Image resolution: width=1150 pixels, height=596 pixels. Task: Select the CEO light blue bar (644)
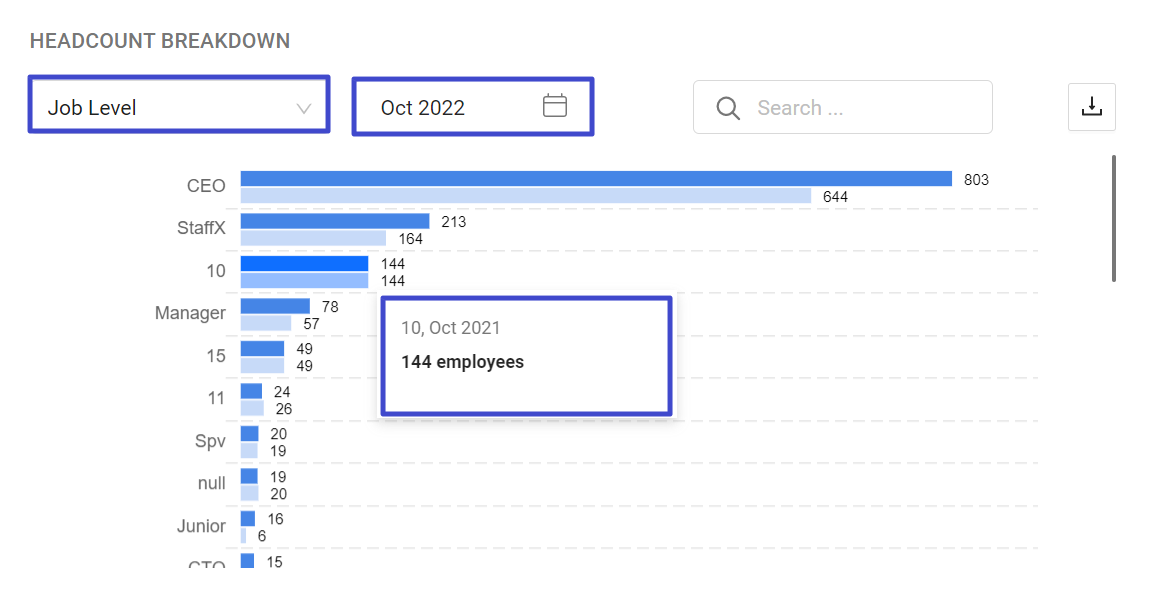(x=525, y=196)
